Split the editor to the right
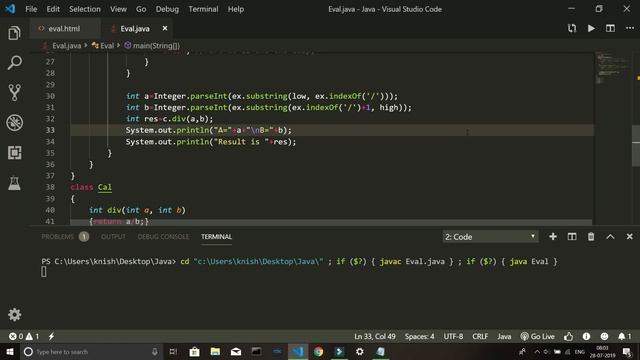This screenshot has height=360, width=640. click(x=610, y=28)
